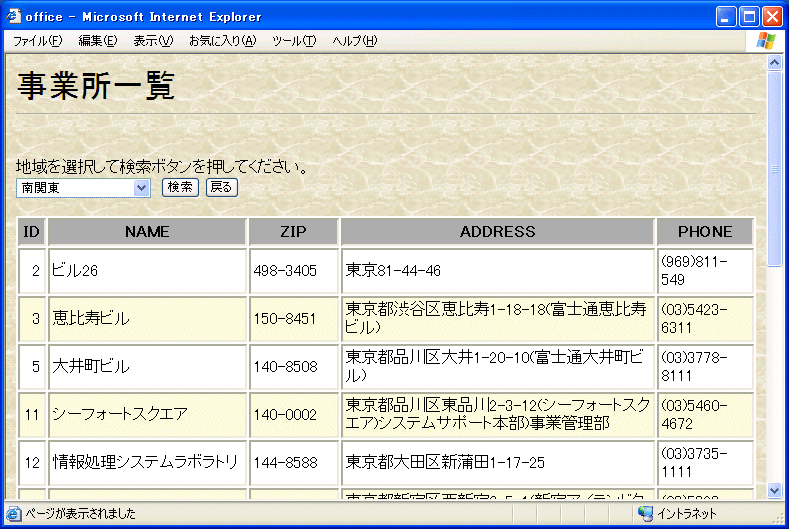Screen dimensions: 789x529
Task: Open the 表示(V) menu
Action: [x=153, y=41]
